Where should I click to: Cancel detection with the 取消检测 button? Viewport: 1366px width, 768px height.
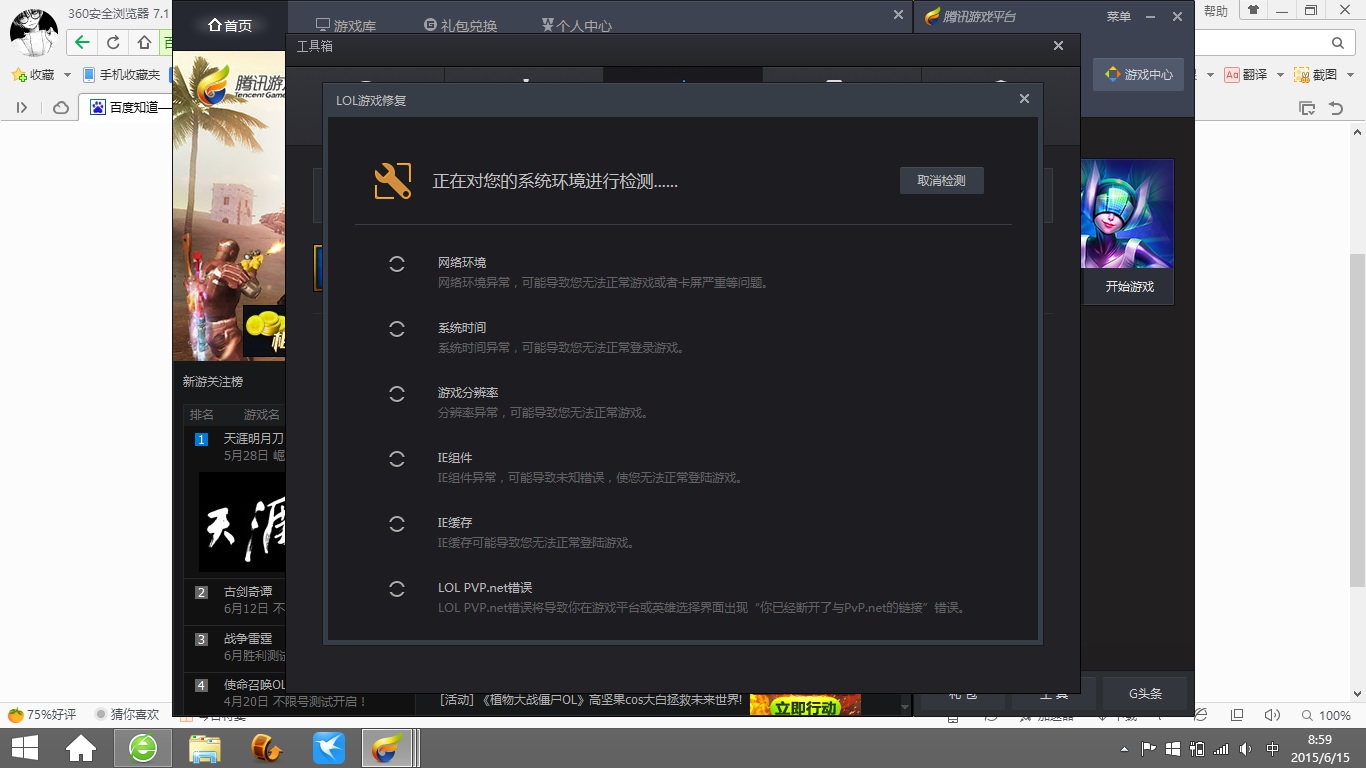941,181
